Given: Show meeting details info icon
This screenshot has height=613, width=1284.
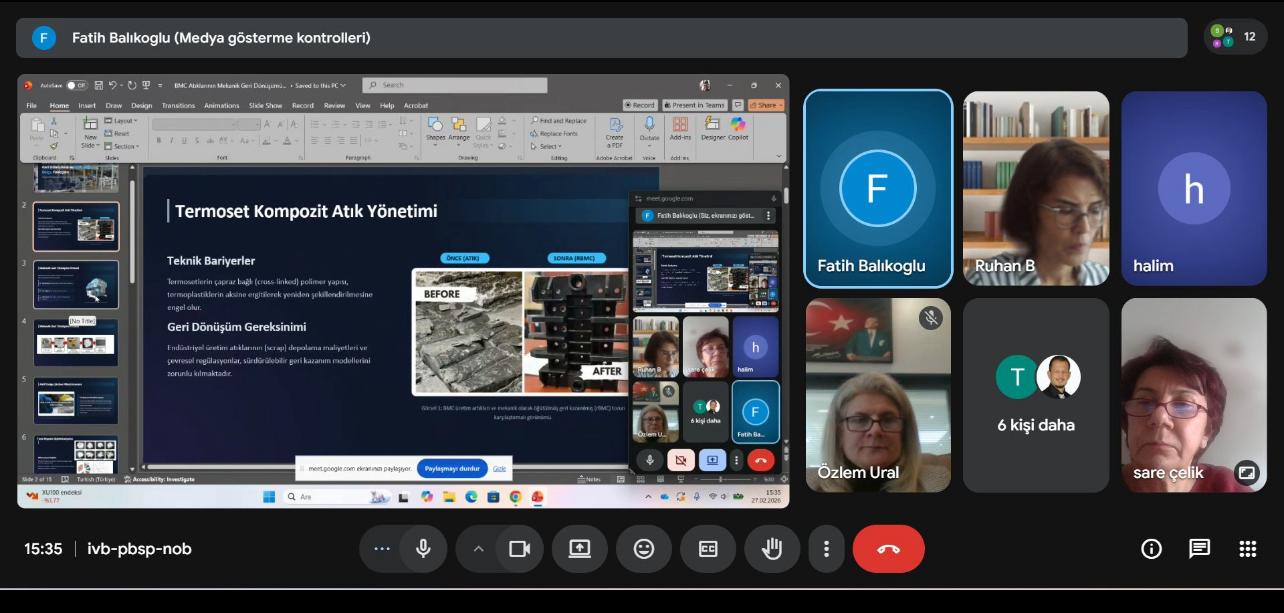Looking at the screenshot, I should point(1152,549).
